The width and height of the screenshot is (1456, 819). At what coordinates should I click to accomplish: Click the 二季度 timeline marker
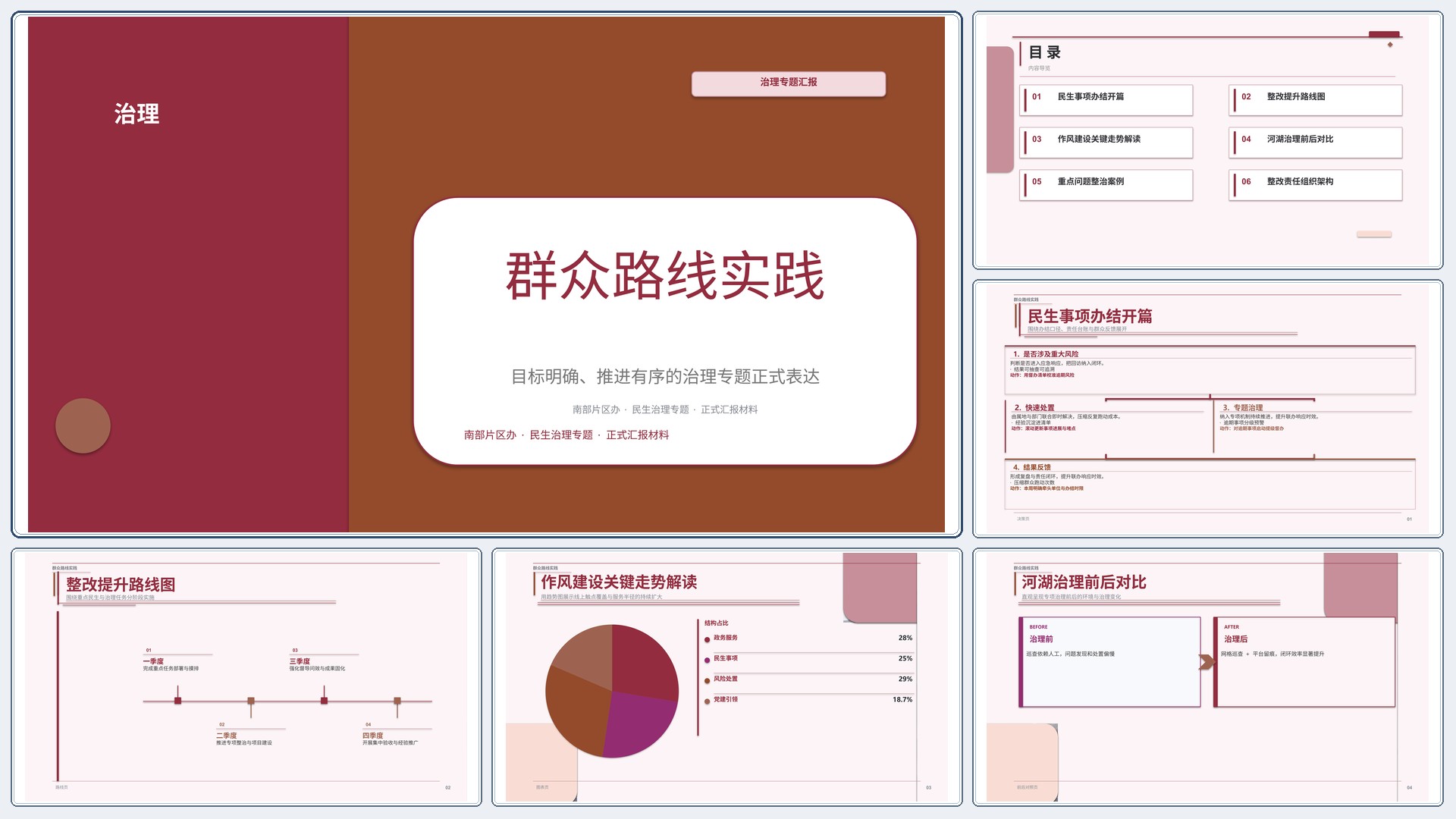(251, 701)
